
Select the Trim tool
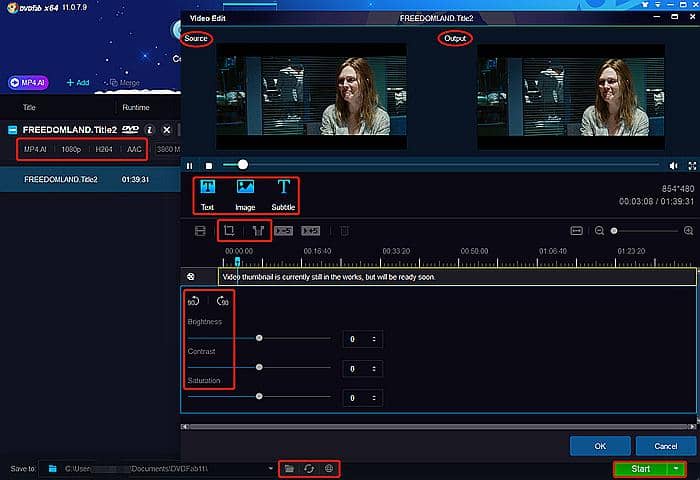[x=258, y=230]
